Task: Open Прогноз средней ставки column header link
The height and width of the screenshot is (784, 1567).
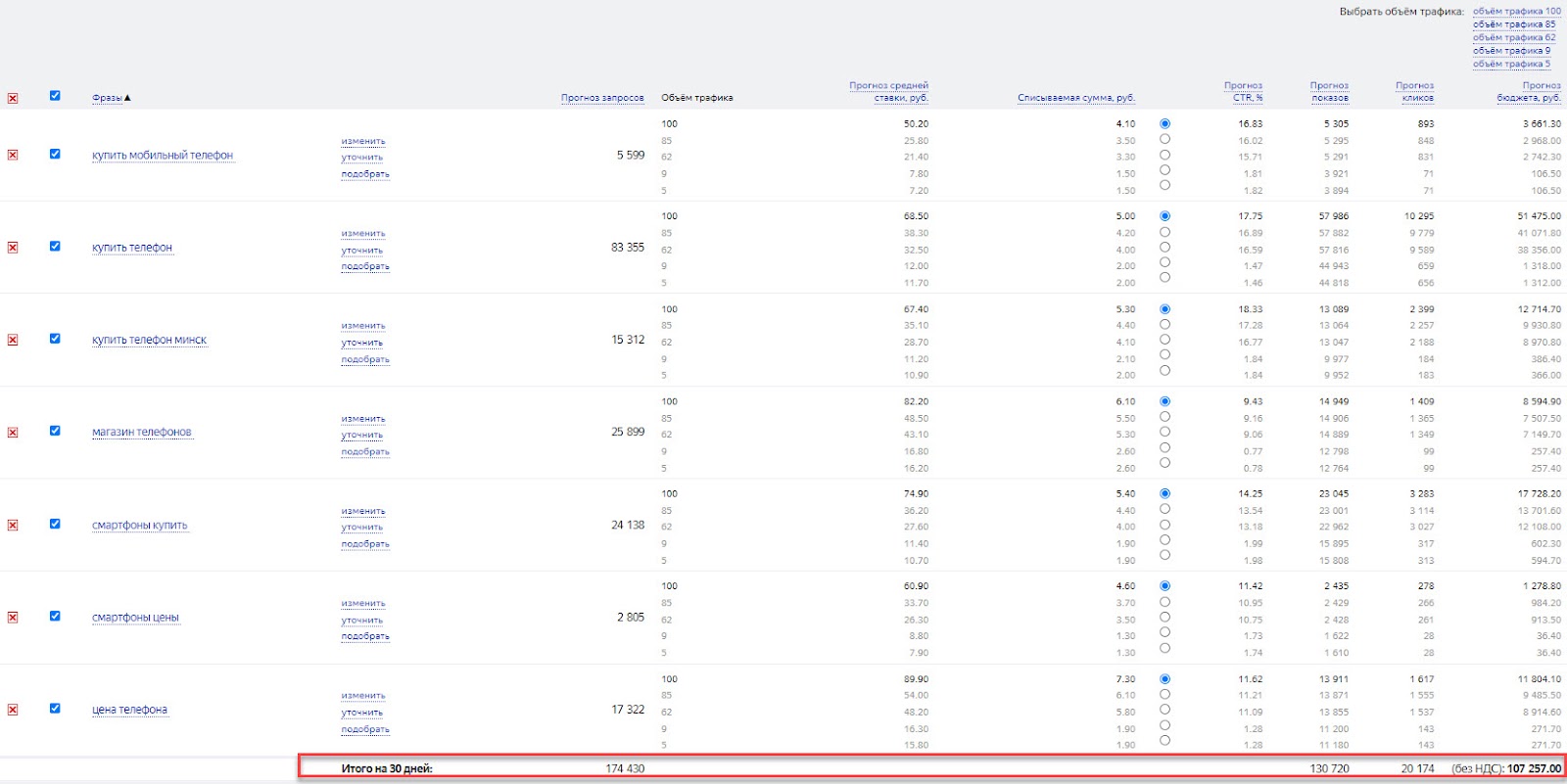Action: pos(888,92)
